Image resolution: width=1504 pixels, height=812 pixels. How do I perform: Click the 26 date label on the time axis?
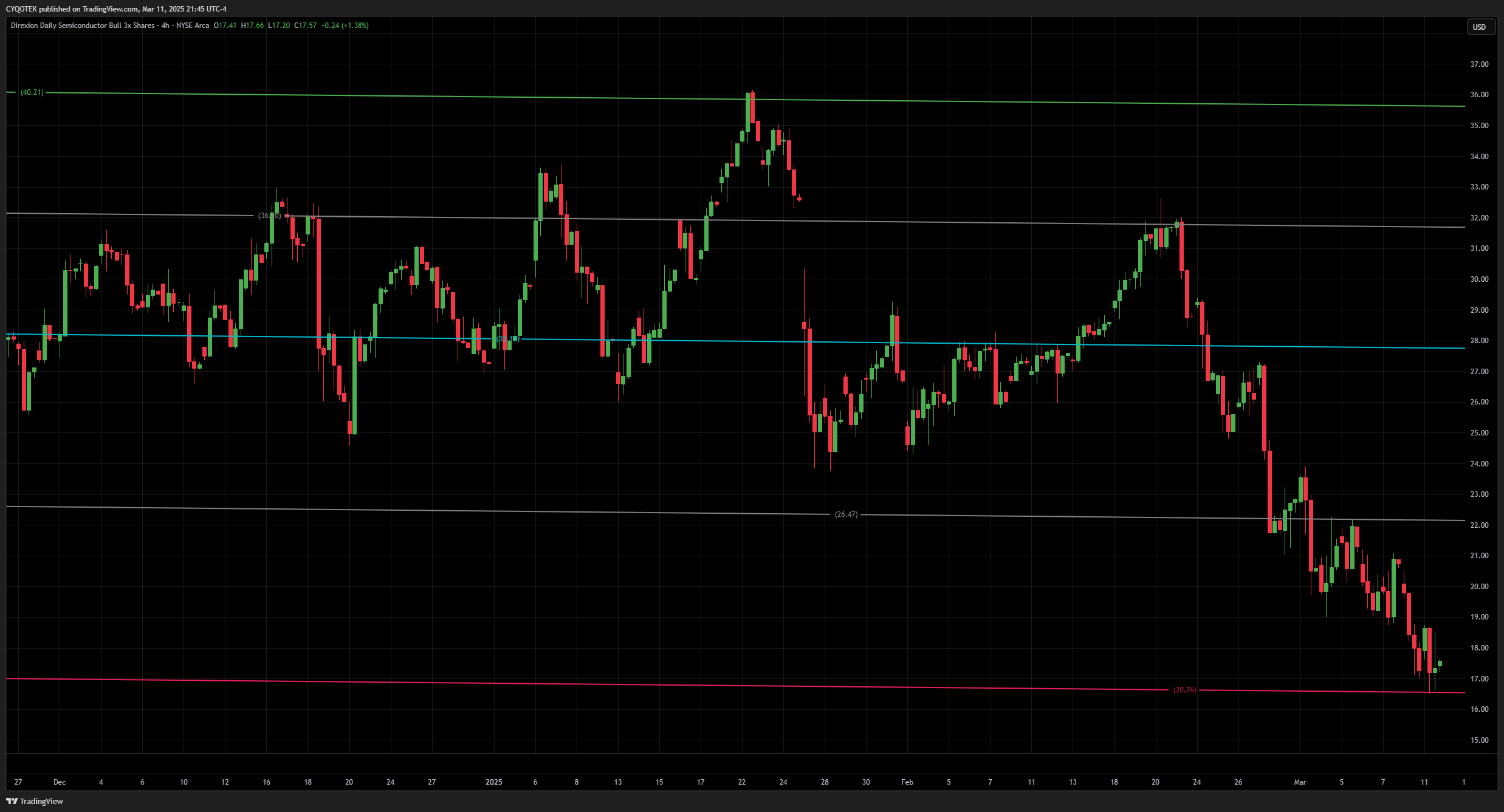point(1238,782)
